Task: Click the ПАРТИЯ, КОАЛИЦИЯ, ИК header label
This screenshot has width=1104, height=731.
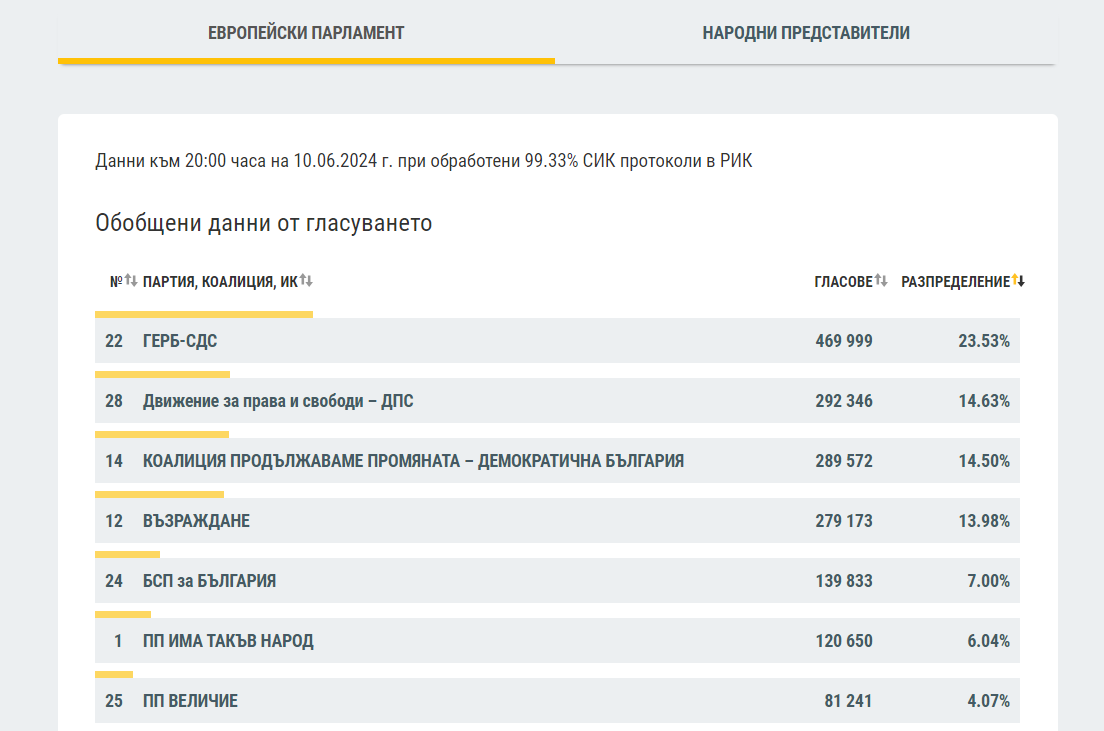Action: tap(220, 283)
